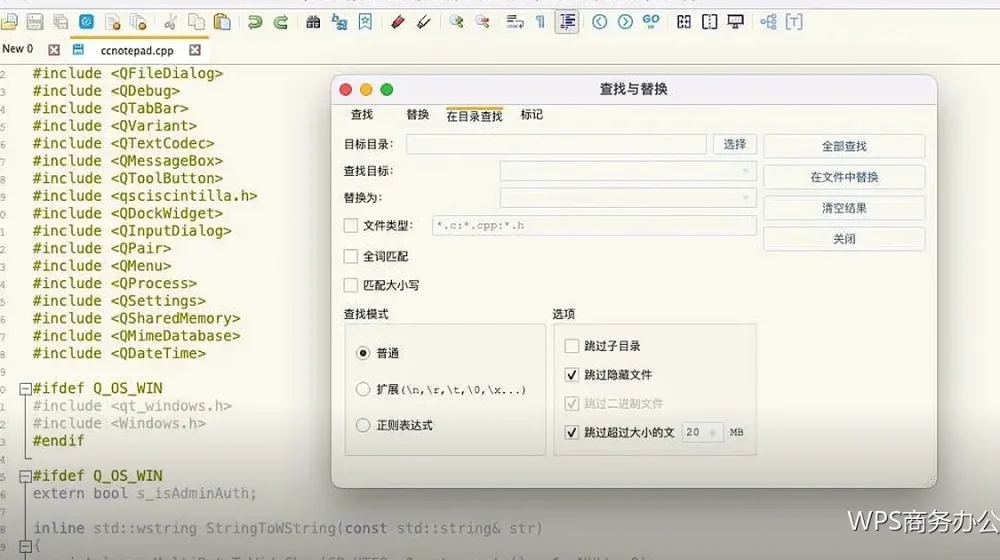Enable the 匹配大小写 checkbox
This screenshot has width=1000, height=560.
pyautogui.click(x=351, y=285)
